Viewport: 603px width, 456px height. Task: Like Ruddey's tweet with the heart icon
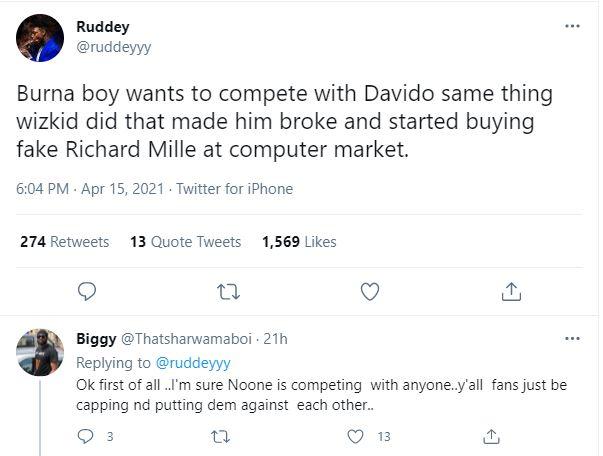pos(370,291)
